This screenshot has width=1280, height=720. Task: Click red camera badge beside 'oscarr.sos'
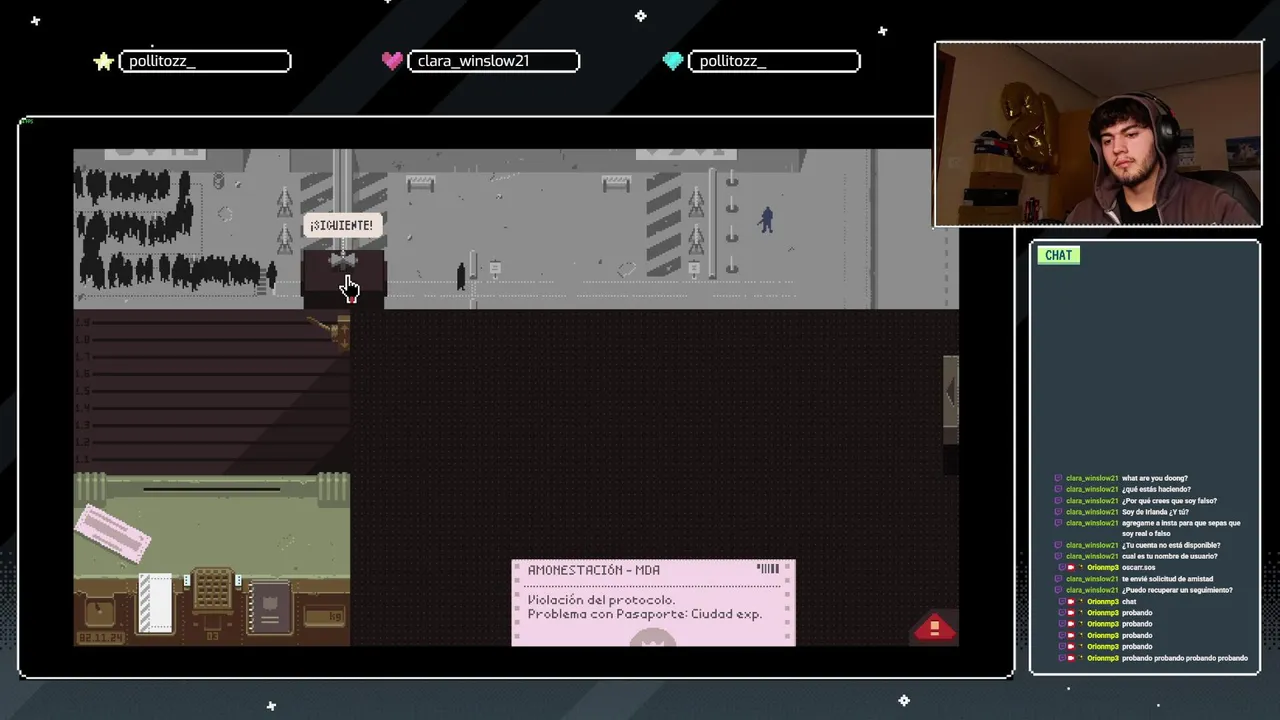[x=1071, y=568]
